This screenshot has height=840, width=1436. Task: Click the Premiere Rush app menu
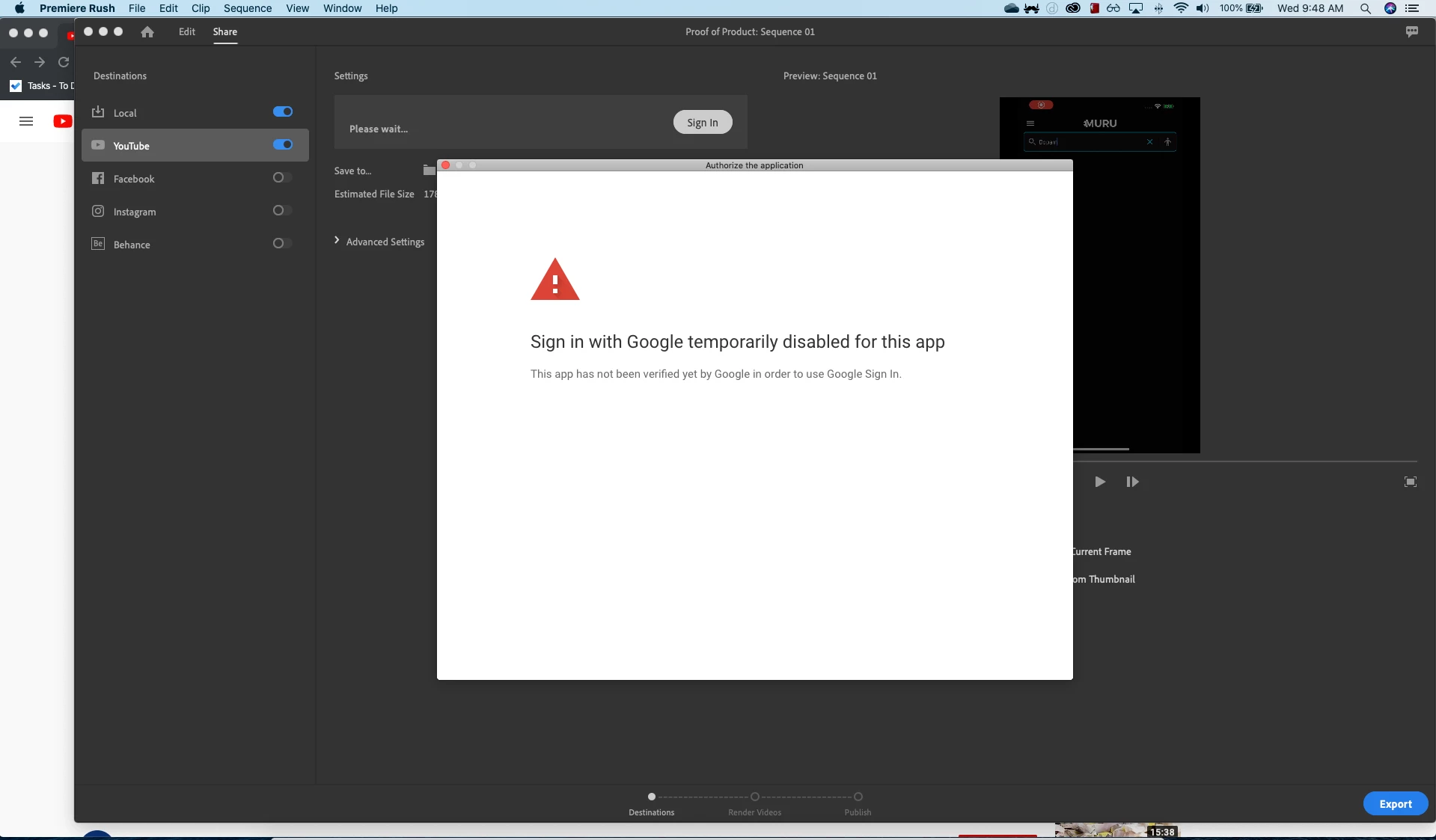77,8
